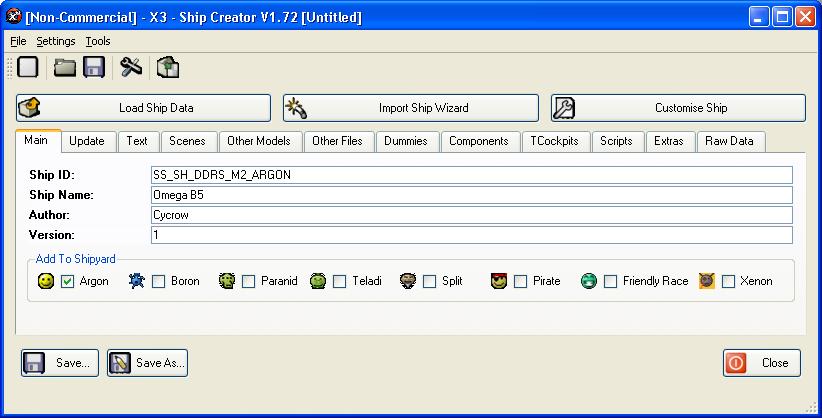Screen dimensions: 822x418
Task: Click the Load Ship Data button
Action: [x=143, y=108]
